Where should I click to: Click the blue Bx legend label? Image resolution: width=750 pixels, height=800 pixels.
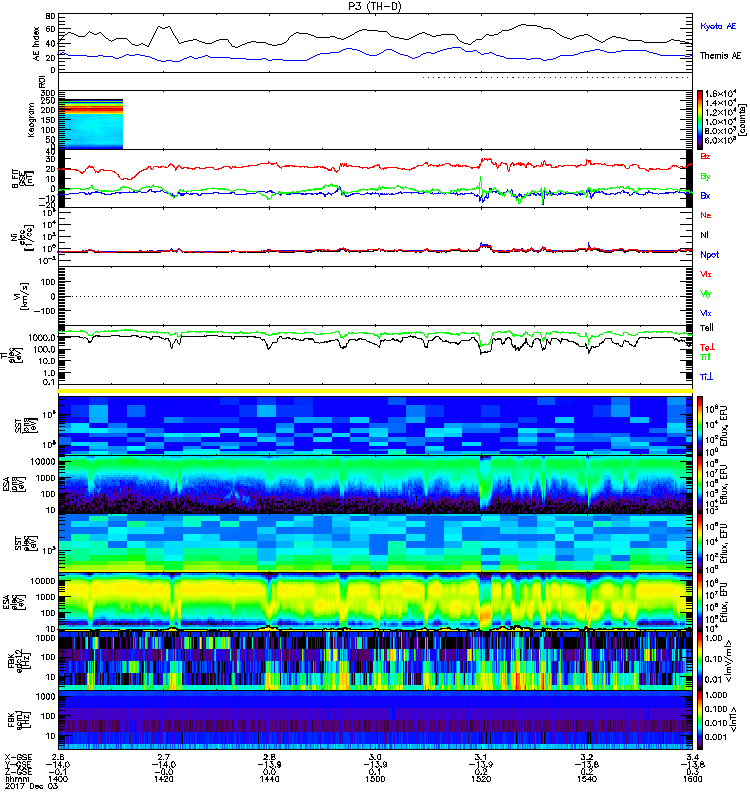click(x=705, y=195)
